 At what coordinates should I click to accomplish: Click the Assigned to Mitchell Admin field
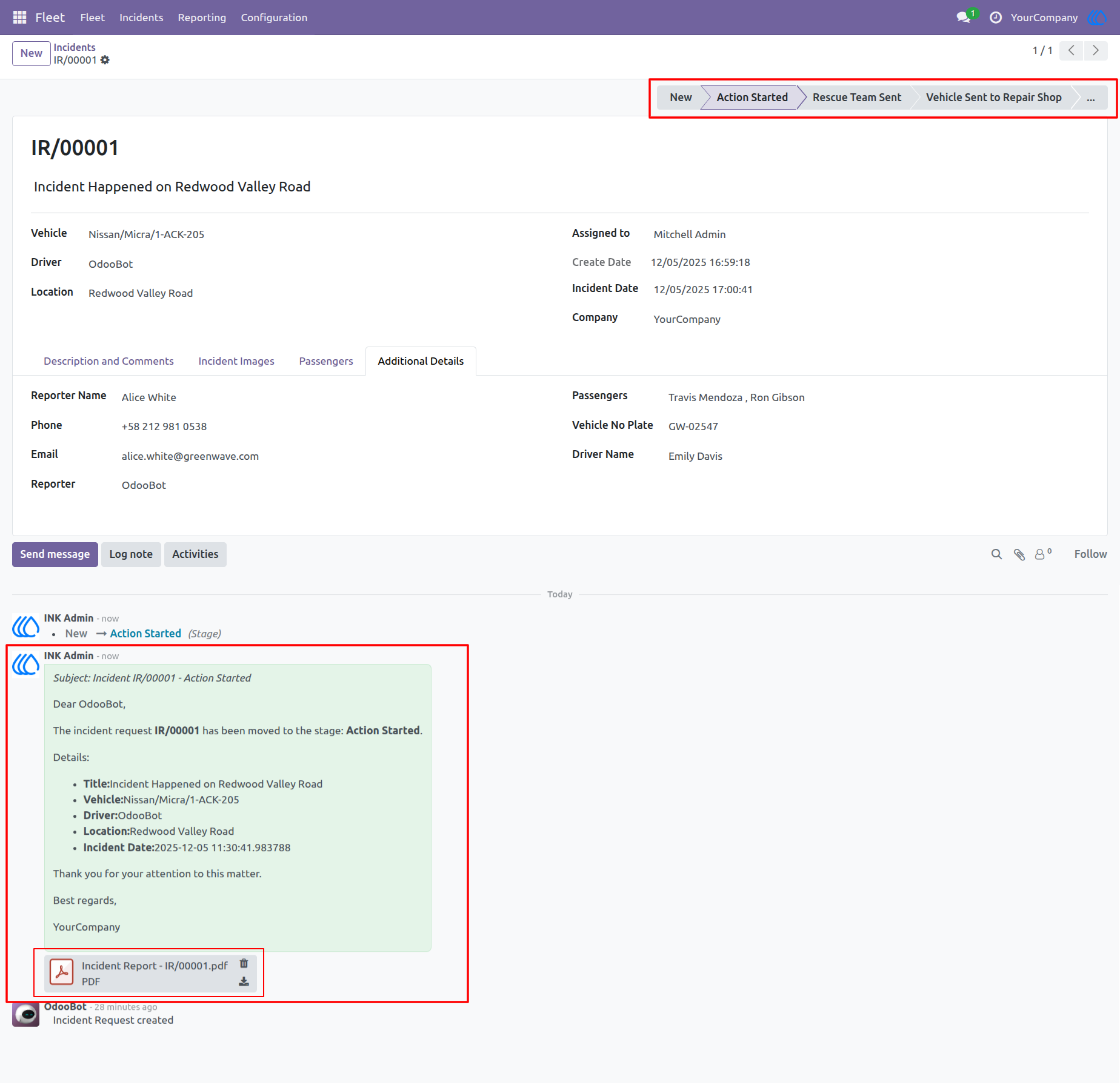click(690, 234)
